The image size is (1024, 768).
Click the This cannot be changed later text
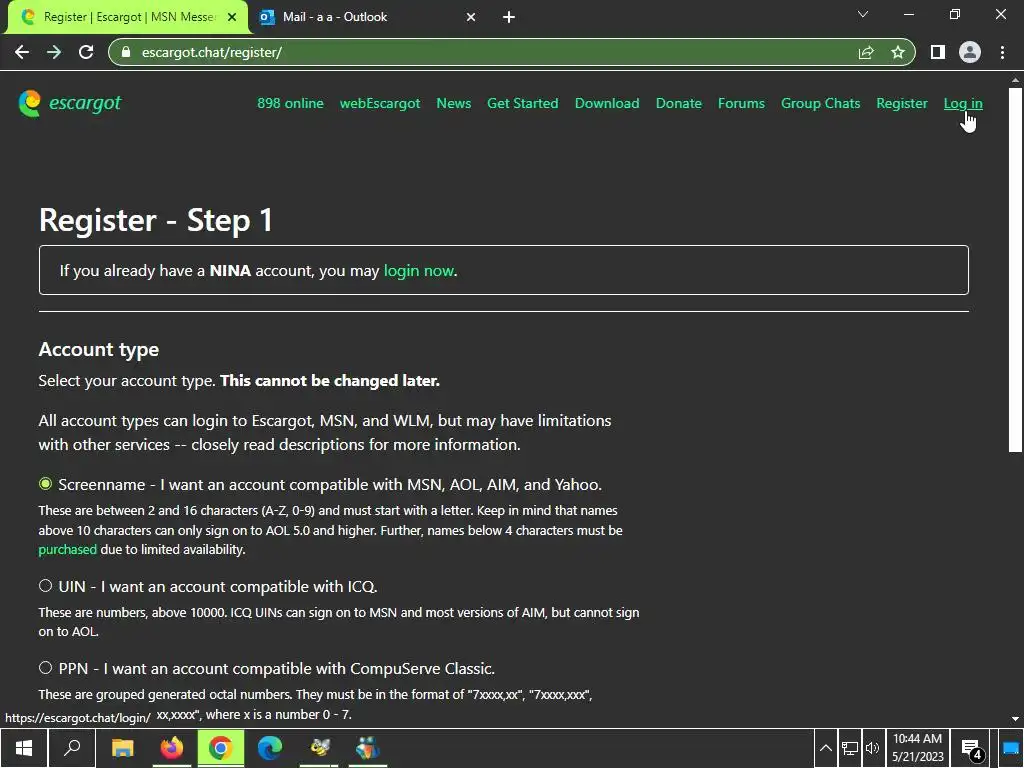330,381
